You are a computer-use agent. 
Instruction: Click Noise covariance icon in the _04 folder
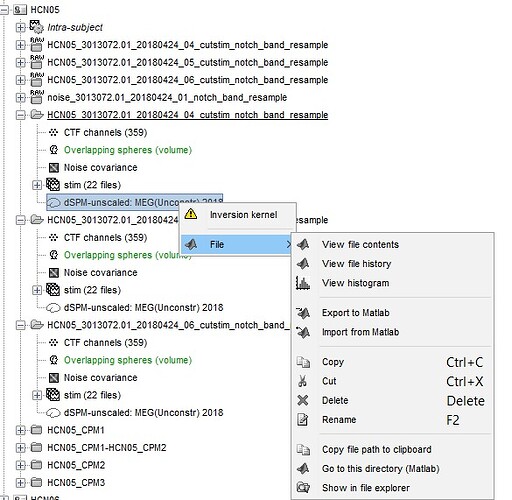pos(54,168)
